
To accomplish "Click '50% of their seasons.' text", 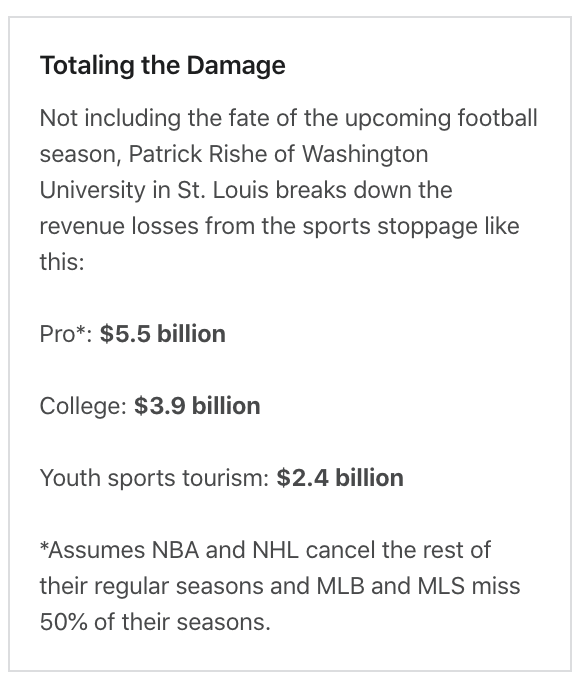I will pos(155,622).
